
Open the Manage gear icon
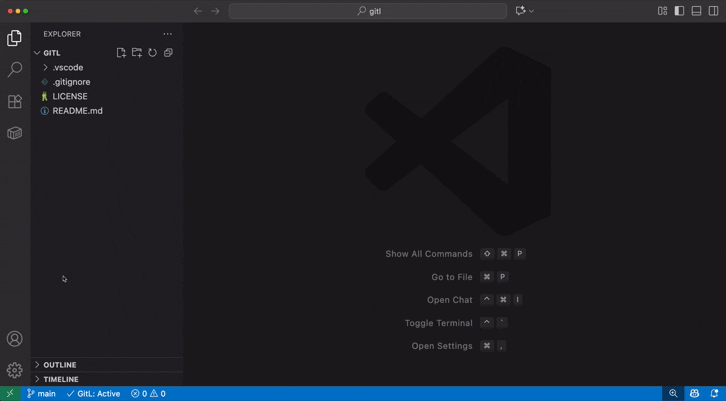pos(14,370)
